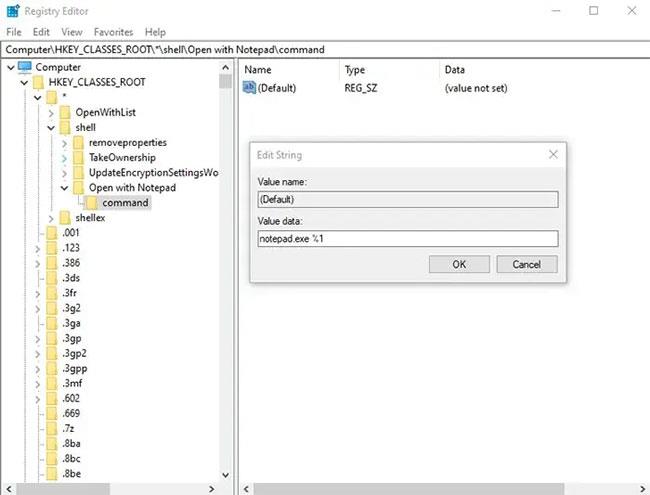Viewport: 650px width, 495px height.
Task: Select the .8be folder icon
Action: [51, 474]
